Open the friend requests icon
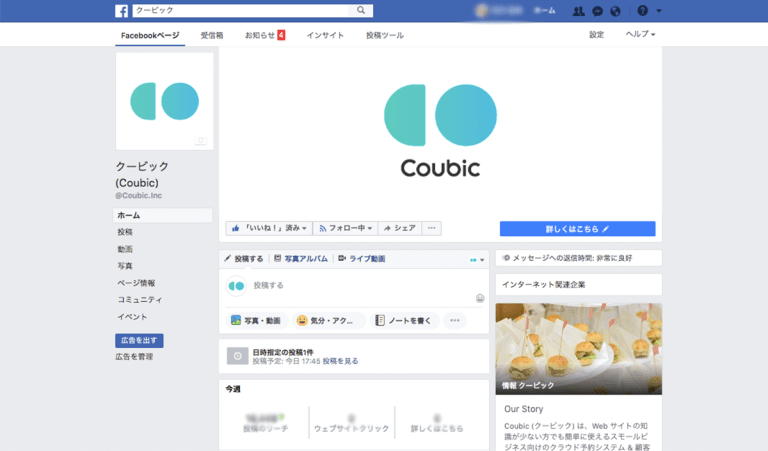The width and height of the screenshot is (768, 451). (x=578, y=11)
